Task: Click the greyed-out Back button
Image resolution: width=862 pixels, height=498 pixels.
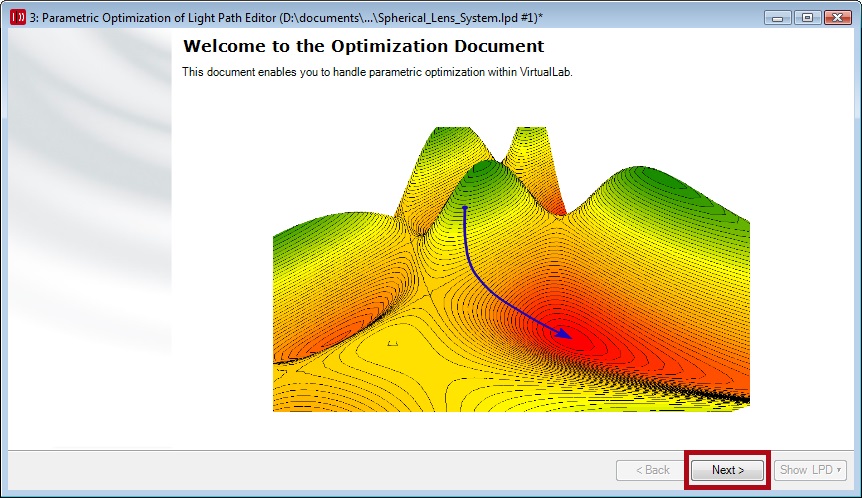Action: tap(652, 470)
